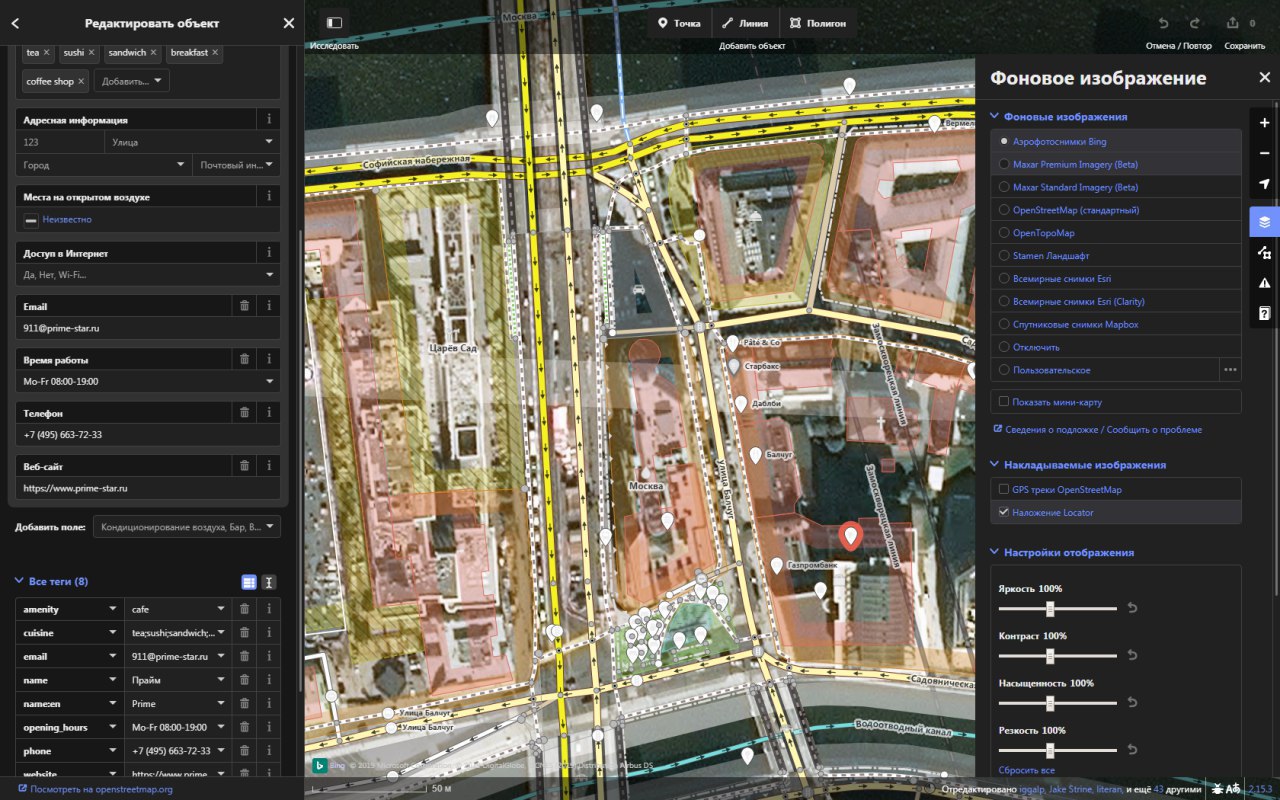Adjust the Контраст slider

pos(1058,656)
